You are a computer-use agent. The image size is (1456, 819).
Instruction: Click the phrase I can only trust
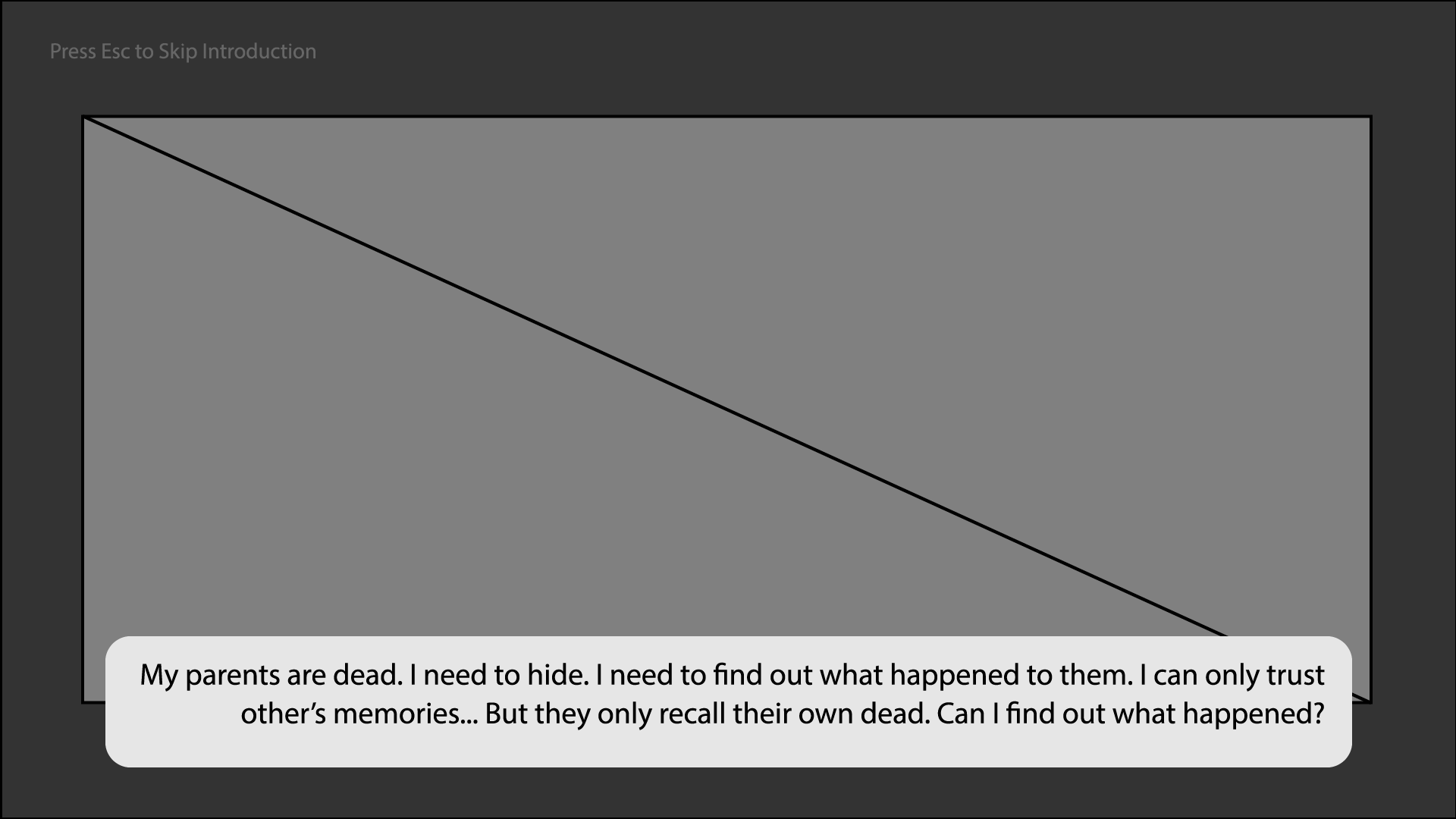click(1232, 675)
